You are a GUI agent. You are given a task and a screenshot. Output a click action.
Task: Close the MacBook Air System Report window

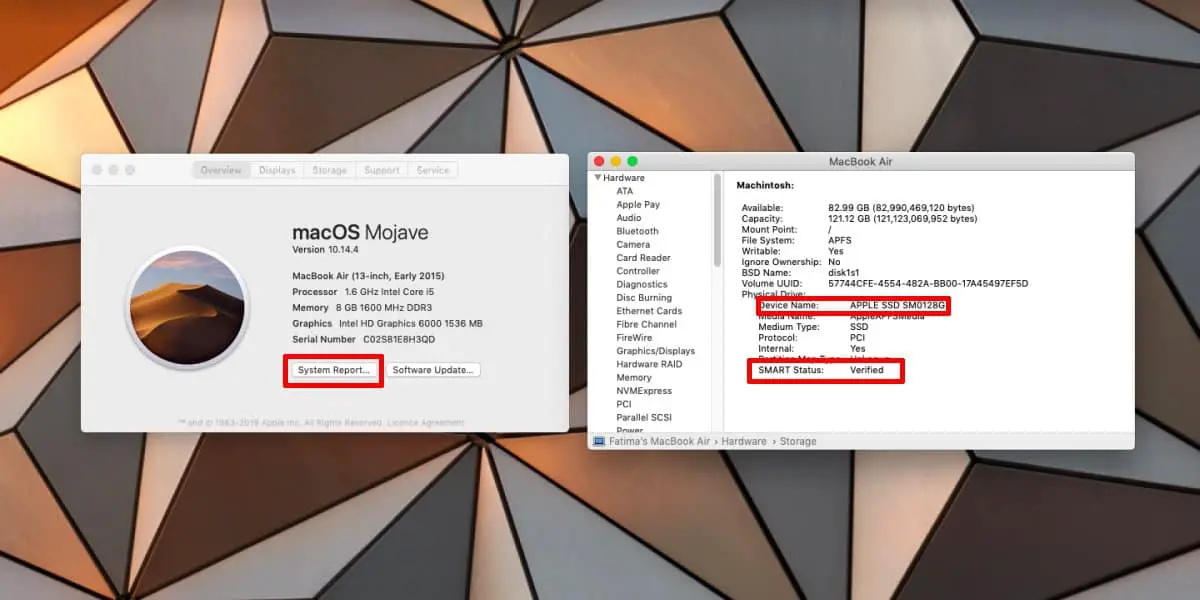599,161
